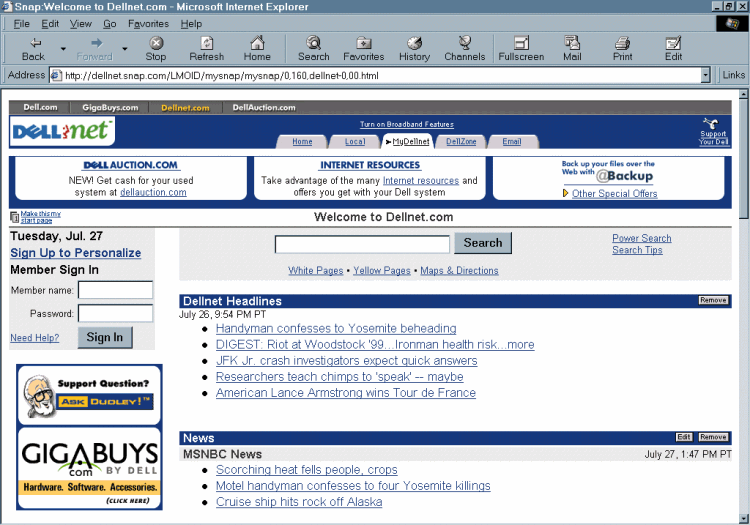Go to Home via toolbar icon

258,48
